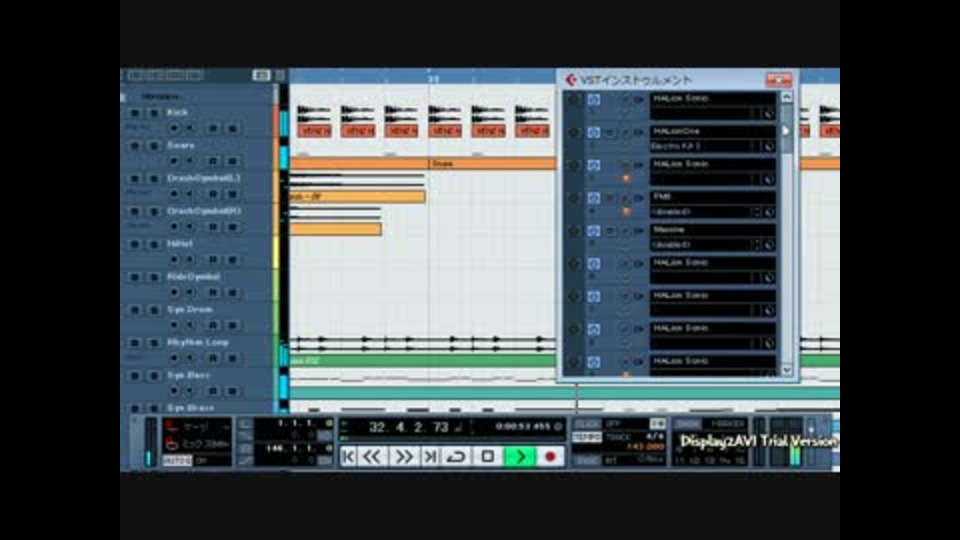Viewport: 960px width, 540px height.
Task: Stop playback in transport
Action: tap(487, 457)
